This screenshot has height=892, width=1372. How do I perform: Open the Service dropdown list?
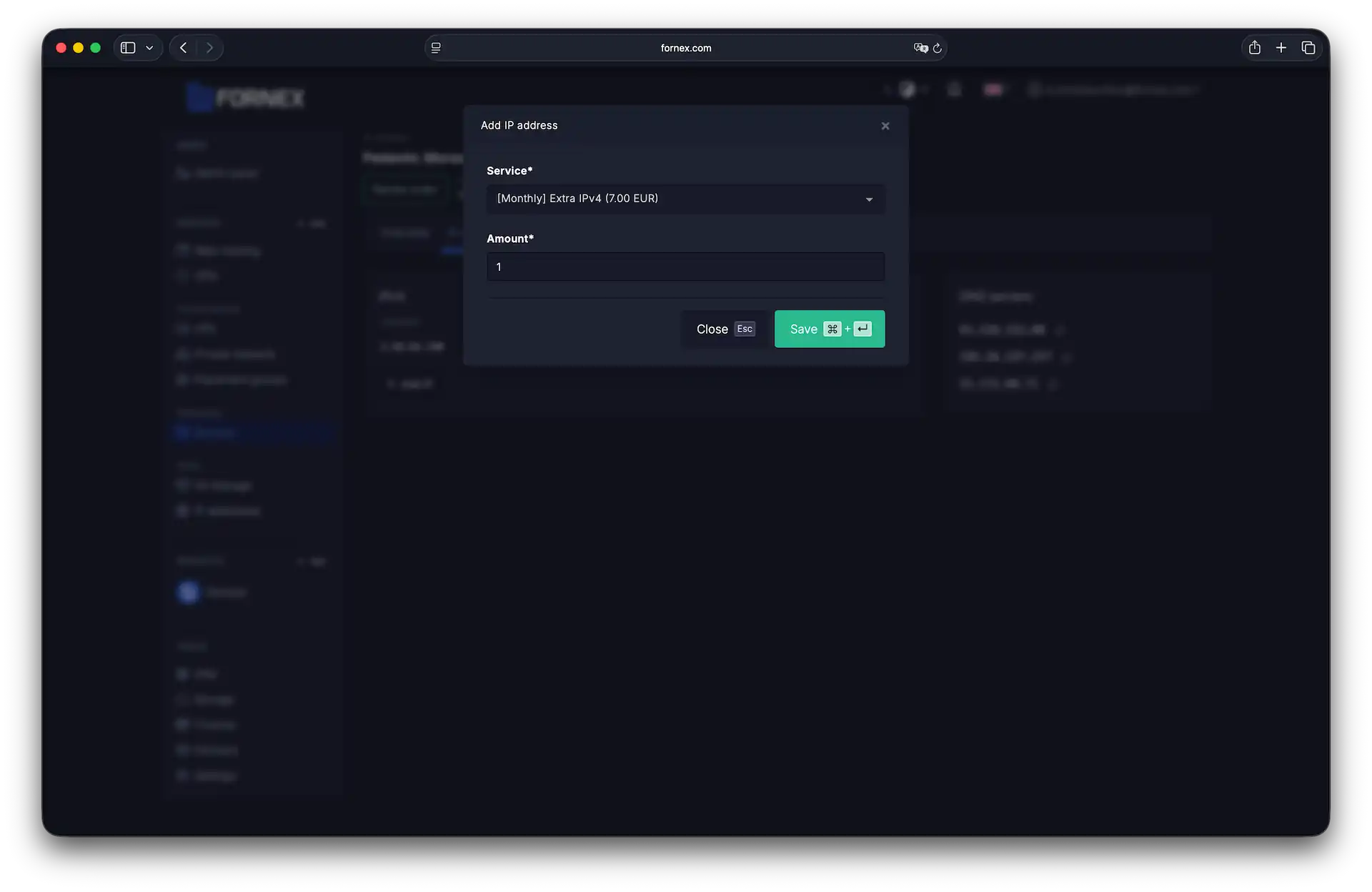point(685,199)
